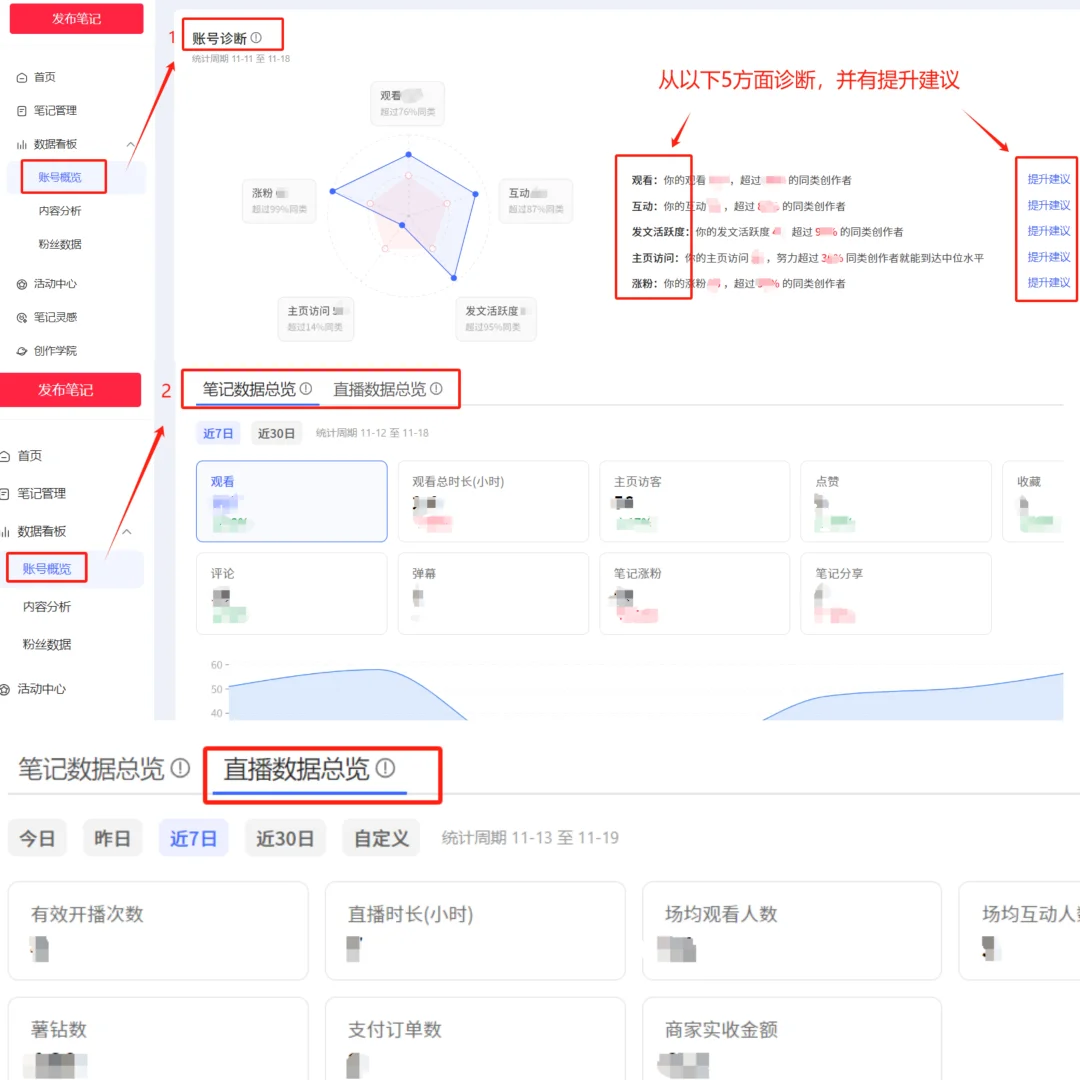Image resolution: width=1080 pixels, height=1080 pixels.
Task: Click the 活动中心 icon in the upper sidebar
Action: [x=22, y=284]
